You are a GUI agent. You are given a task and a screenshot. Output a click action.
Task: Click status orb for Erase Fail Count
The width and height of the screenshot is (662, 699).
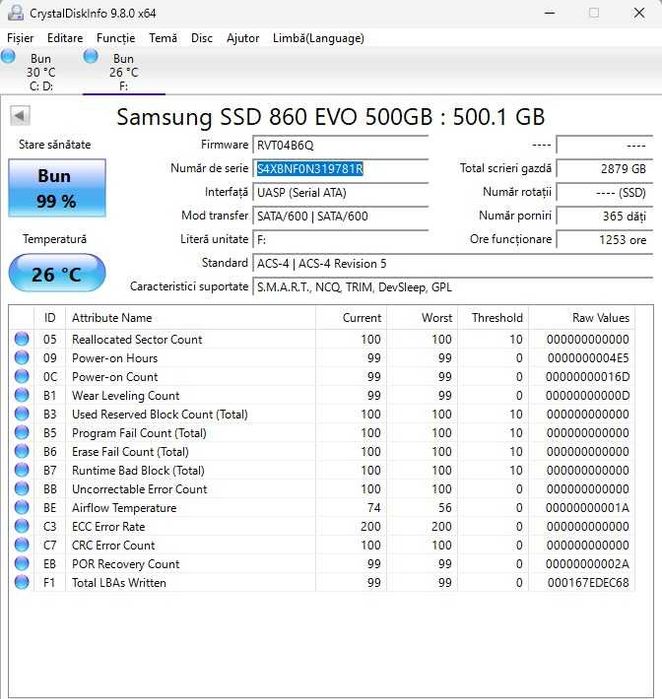click(x=21, y=452)
